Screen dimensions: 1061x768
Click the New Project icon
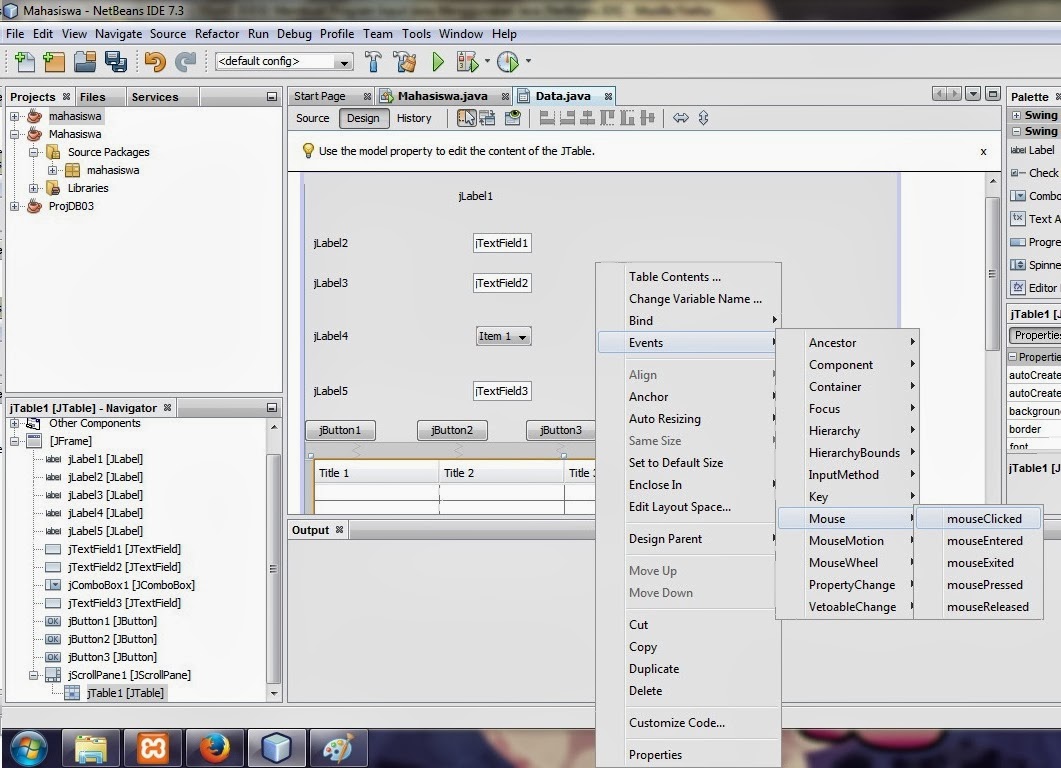click(52, 61)
